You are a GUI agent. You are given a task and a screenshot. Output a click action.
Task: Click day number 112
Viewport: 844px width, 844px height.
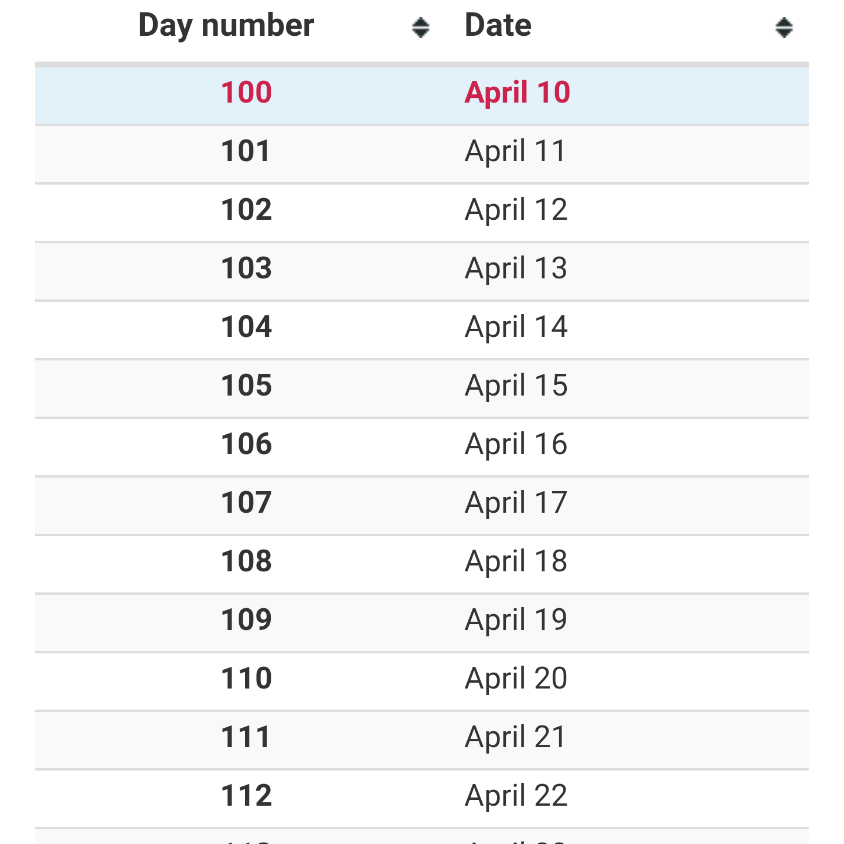pyautogui.click(x=247, y=796)
